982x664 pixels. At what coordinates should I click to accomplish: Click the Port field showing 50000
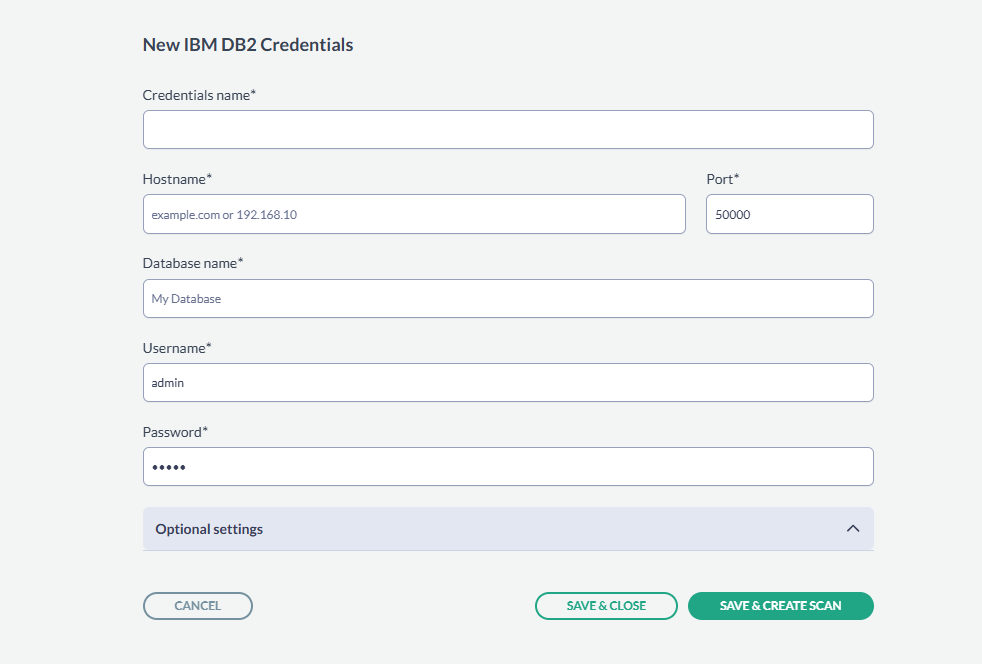point(789,214)
